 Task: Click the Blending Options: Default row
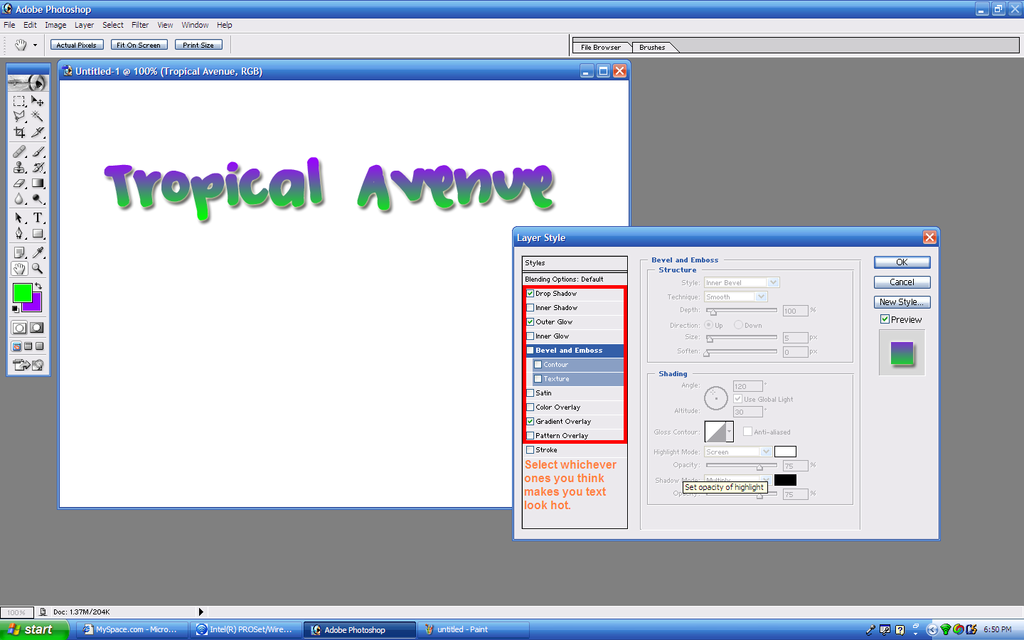pos(574,279)
